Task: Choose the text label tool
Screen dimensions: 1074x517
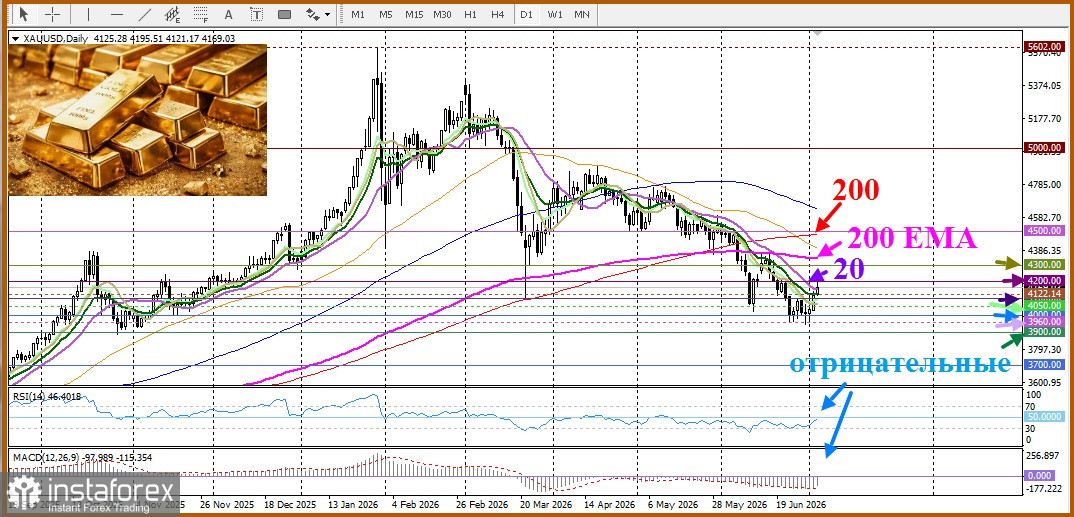Action: coord(257,14)
